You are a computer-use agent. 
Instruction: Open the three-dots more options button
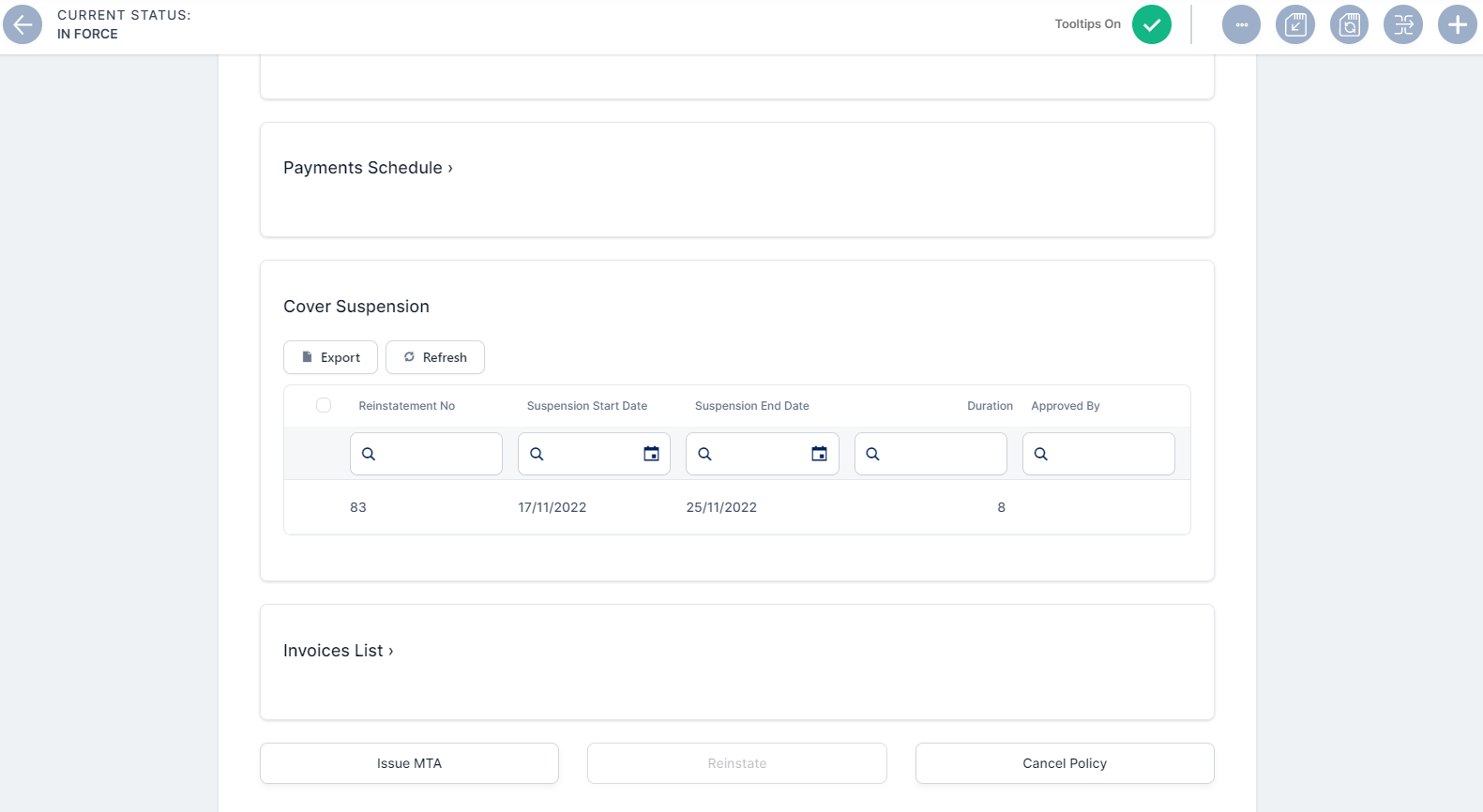pos(1241,24)
